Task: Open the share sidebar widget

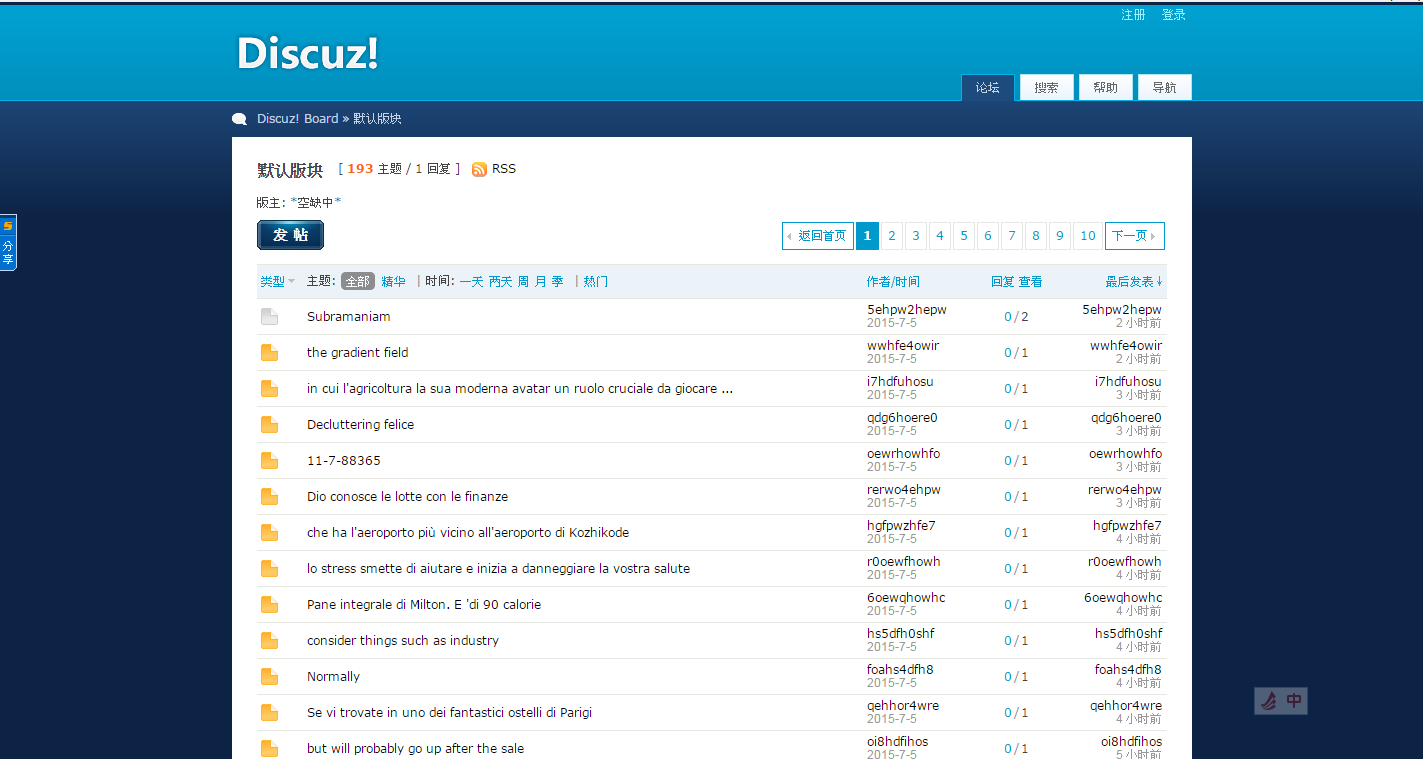Action: click(x=8, y=242)
